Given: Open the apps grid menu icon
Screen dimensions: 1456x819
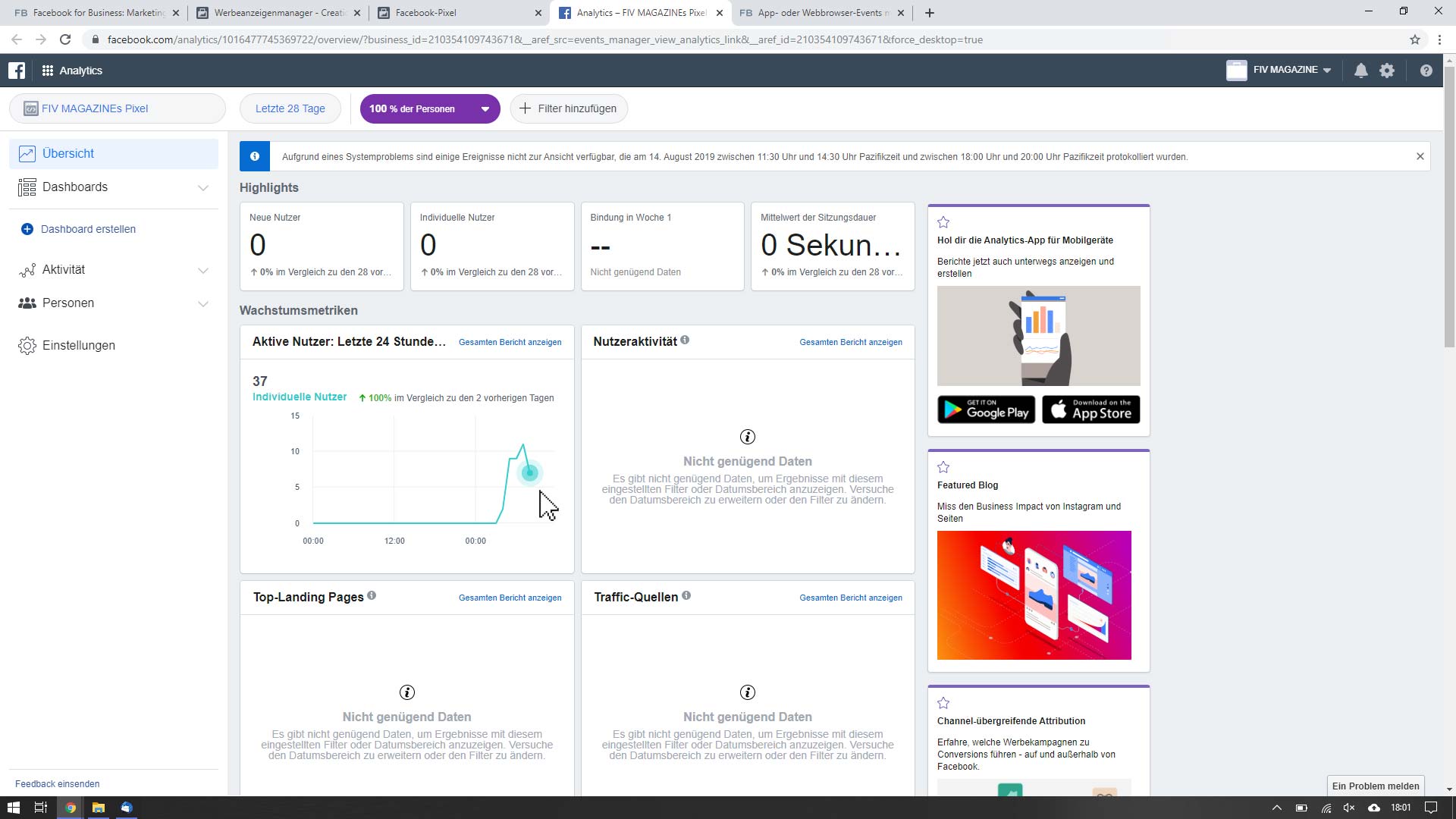Looking at the screenshot, I should [47, 71].
